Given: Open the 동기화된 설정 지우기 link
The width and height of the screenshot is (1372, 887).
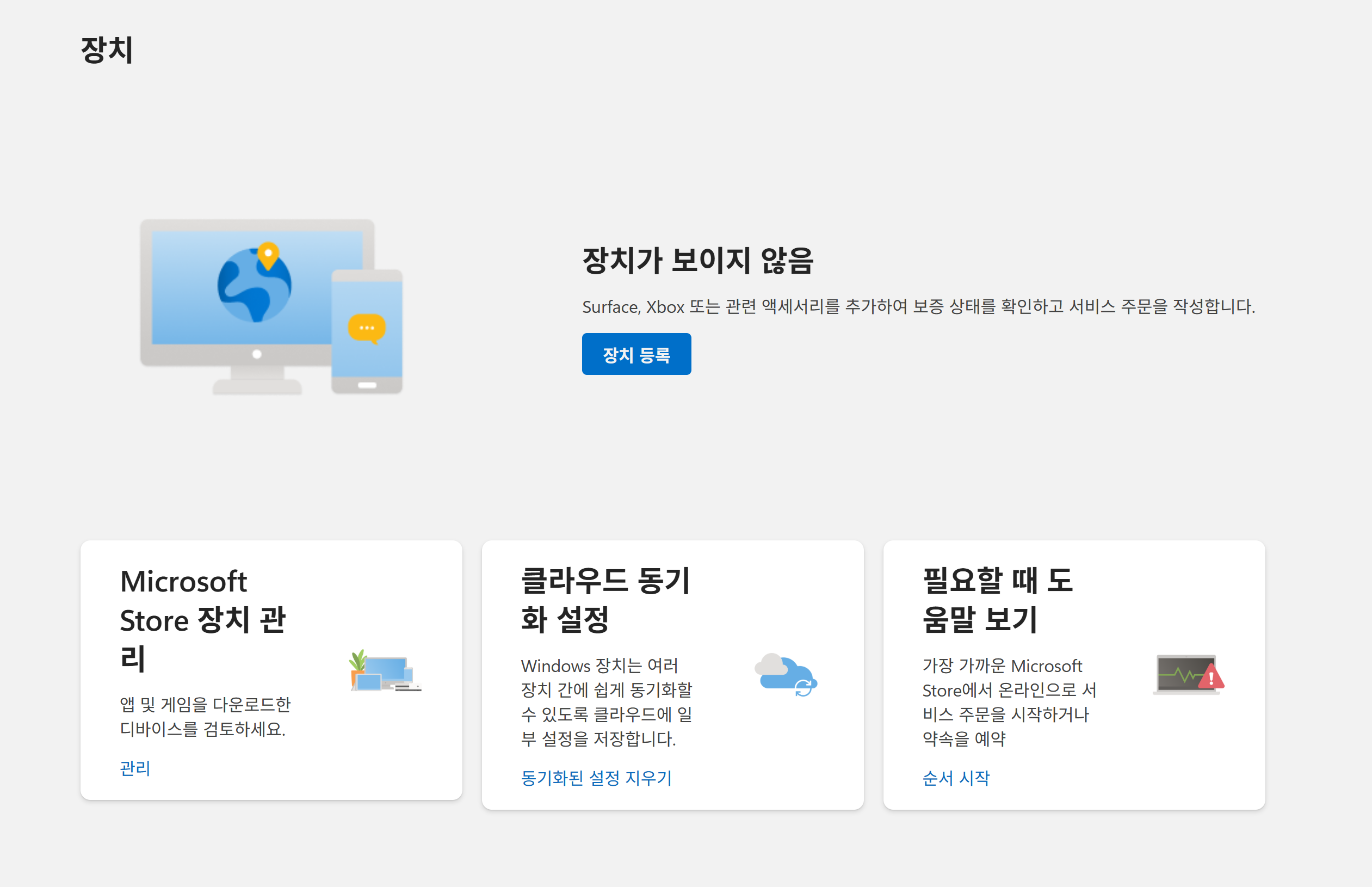Looking at the screenshot, I should pyautogui.click(x=596, y=778).
